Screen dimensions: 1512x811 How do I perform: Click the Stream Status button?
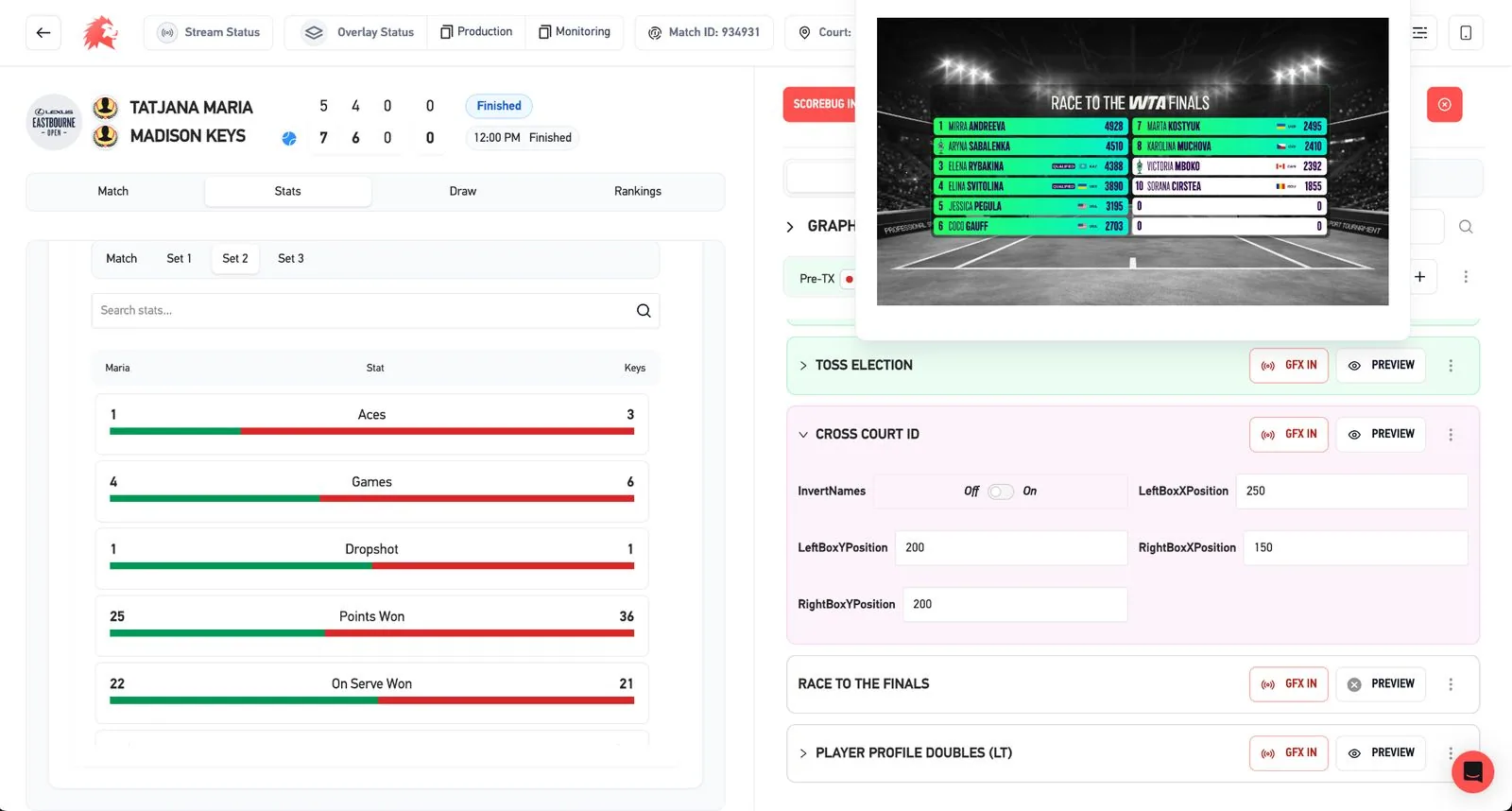pyautogui.click(x=209, y=32)
